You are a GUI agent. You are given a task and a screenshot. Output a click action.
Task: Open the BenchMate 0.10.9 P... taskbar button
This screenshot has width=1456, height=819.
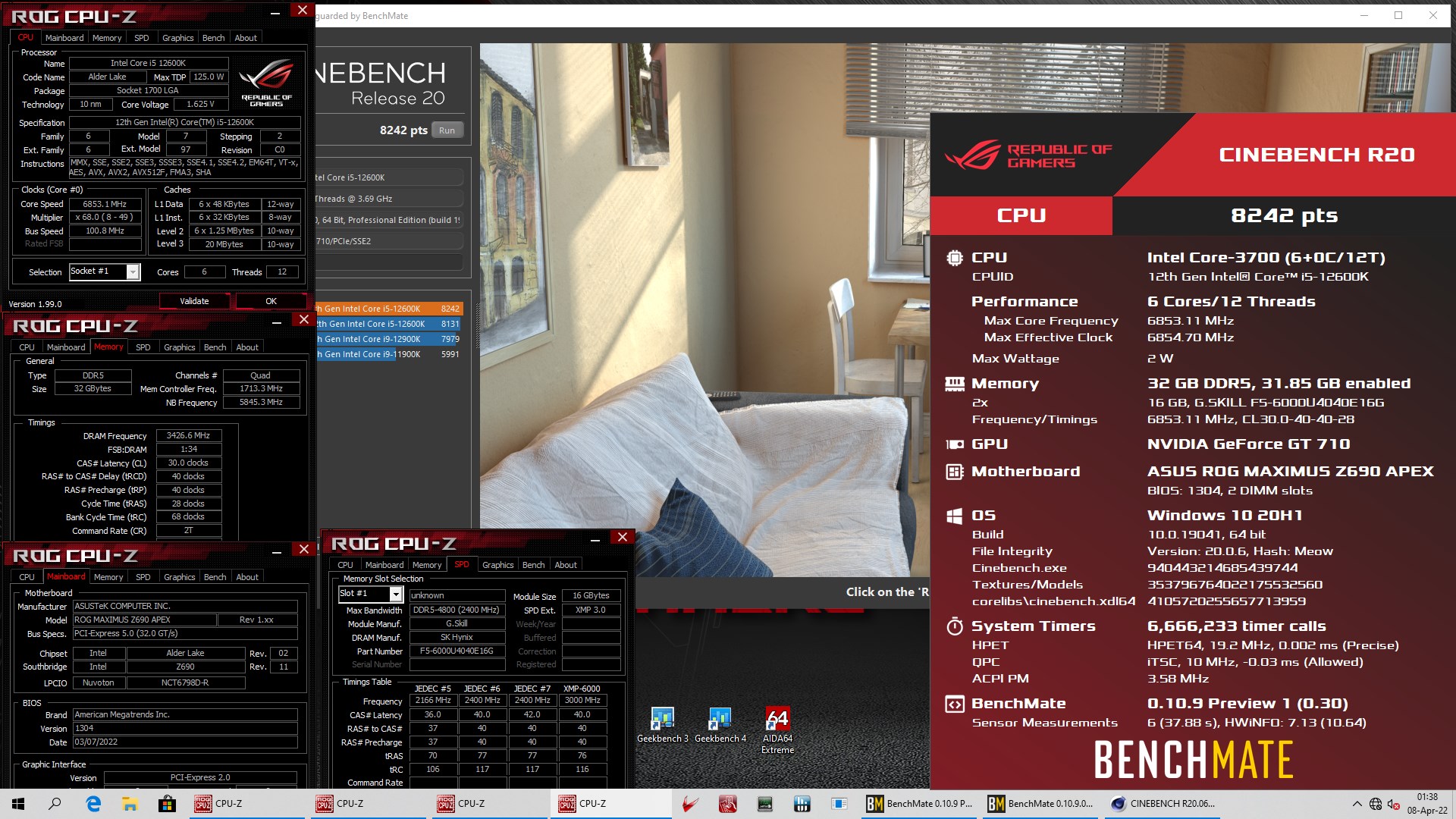(918, 804)
